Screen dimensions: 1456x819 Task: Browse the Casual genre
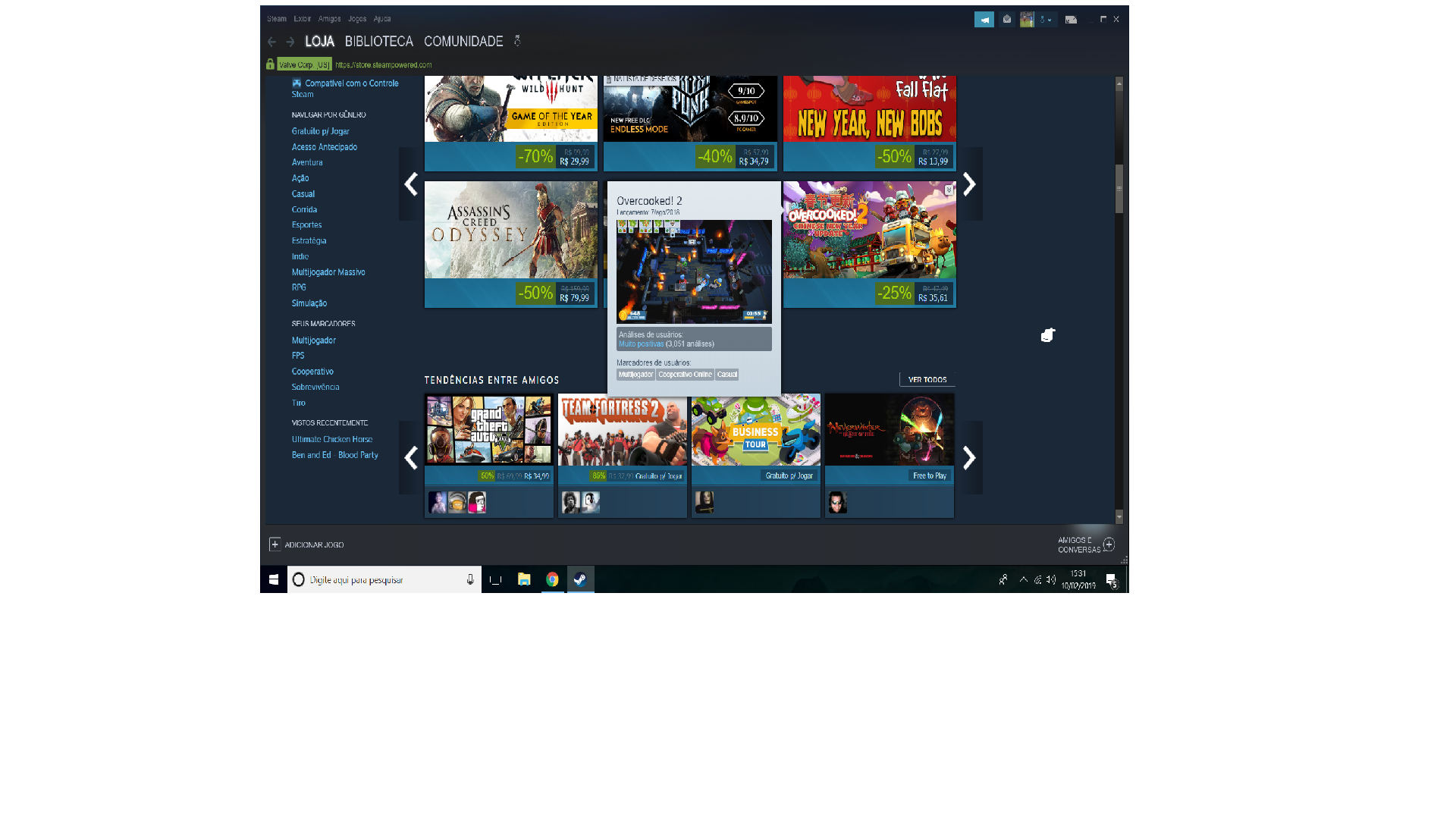click(303, 194)
